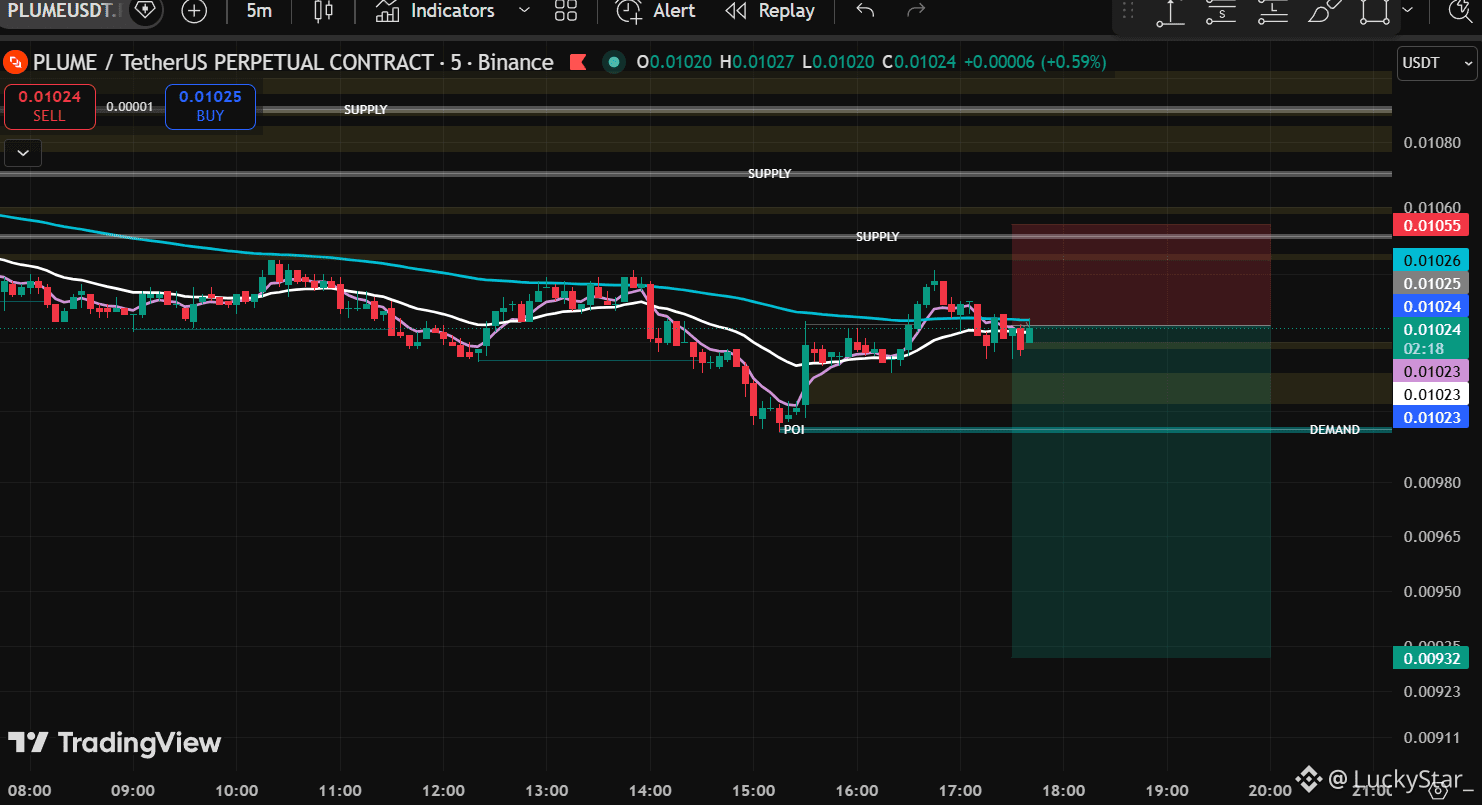The height and width of the screenshot is (805, 1482).
Task: Click the spread value 0.00001
Action: click(x=130, y=107)
